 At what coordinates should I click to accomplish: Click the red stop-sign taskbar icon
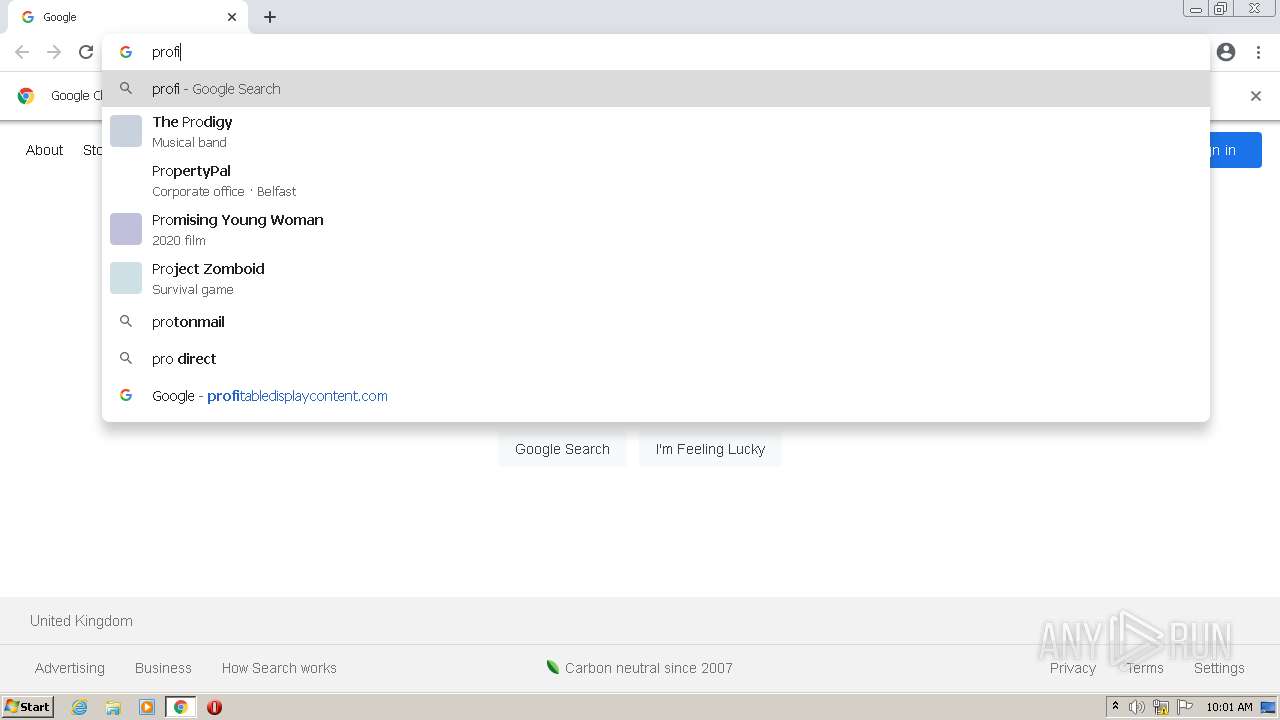[x=214, y=707]
